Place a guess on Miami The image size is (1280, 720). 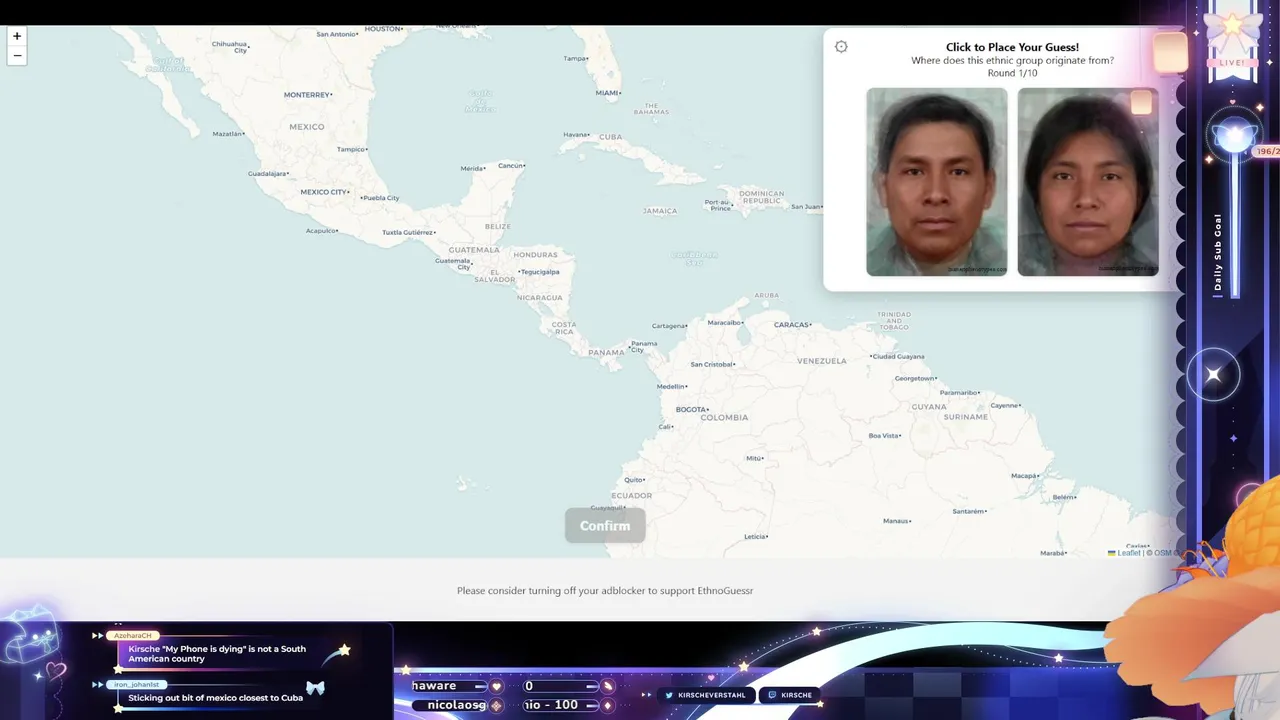coord(608,93)
